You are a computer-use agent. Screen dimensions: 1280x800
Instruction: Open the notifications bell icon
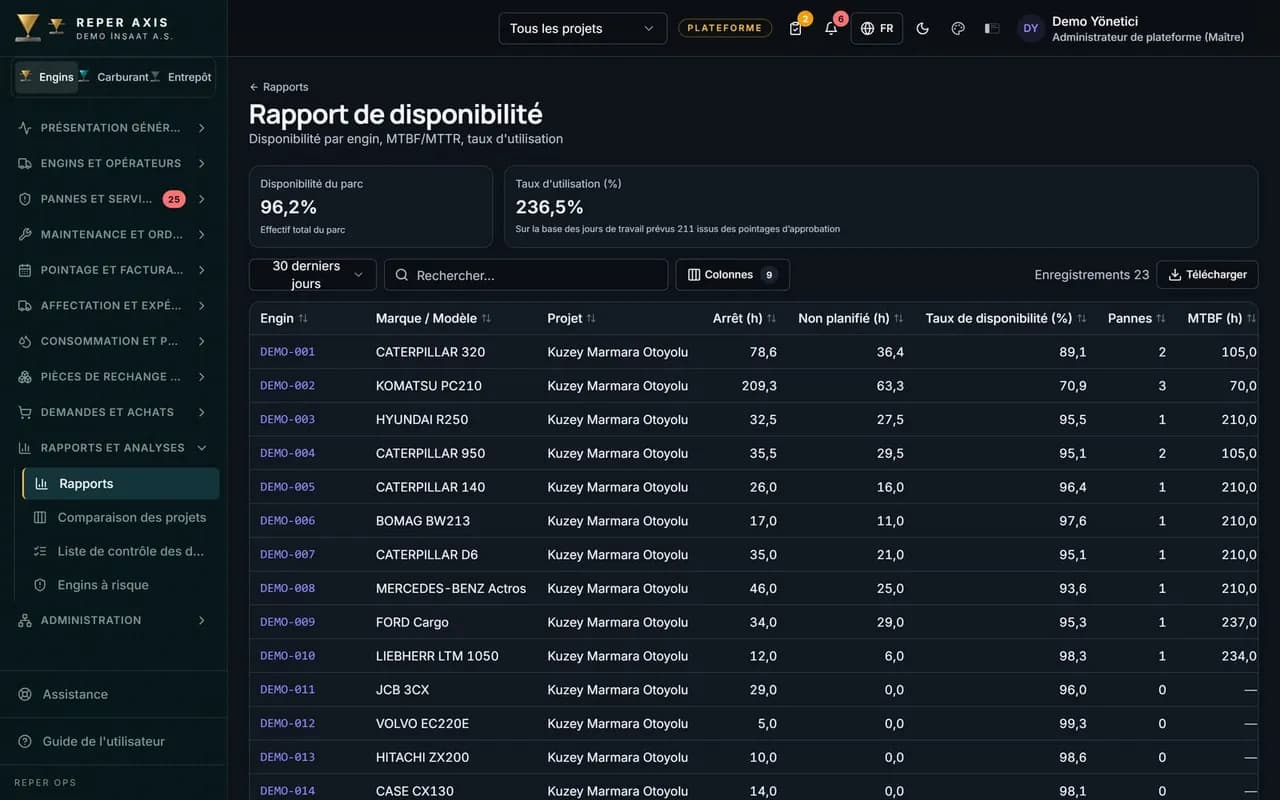(x=831, y=28)
